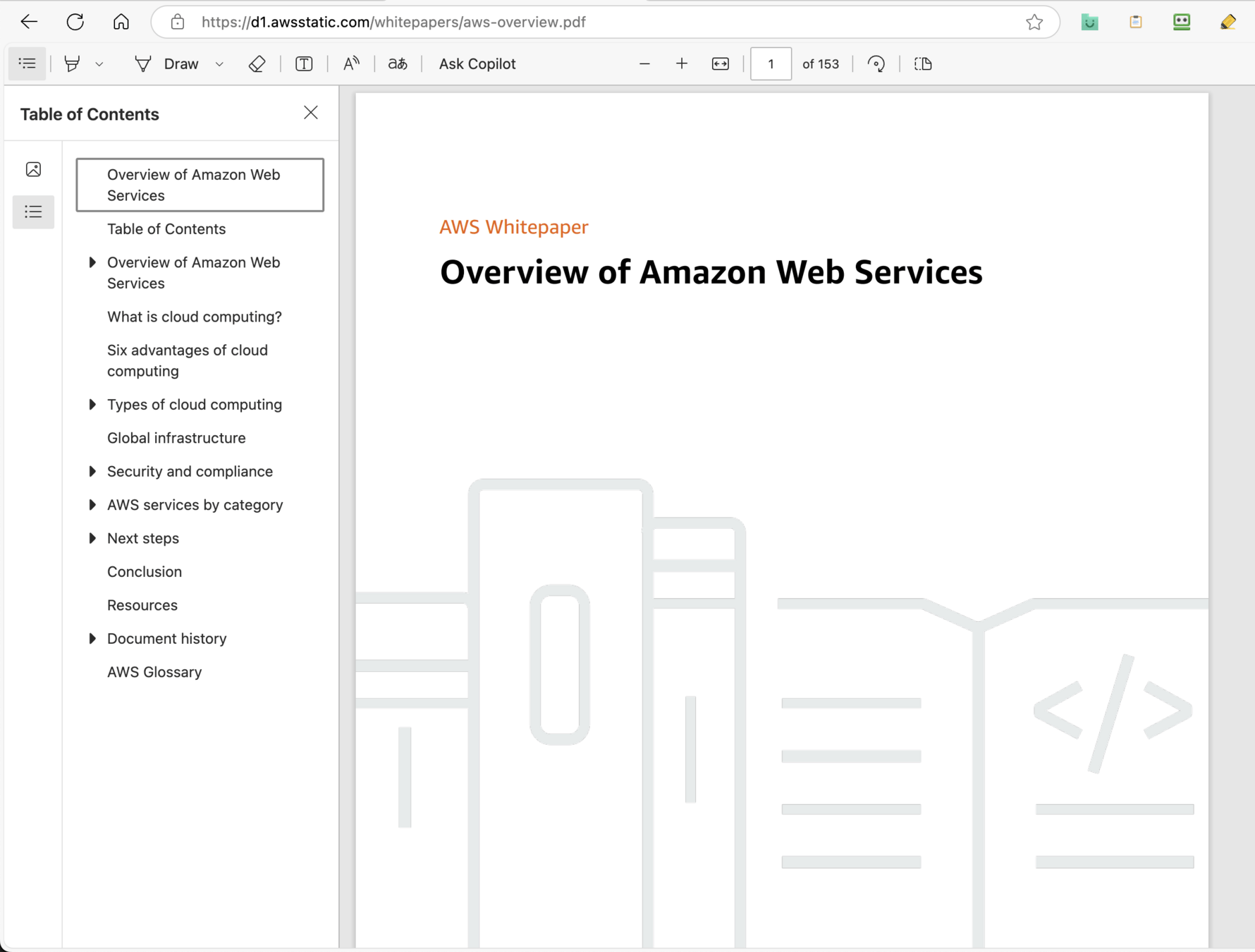
Task: Open Table of Contents outline entry
Action: [x=166, y=229]
